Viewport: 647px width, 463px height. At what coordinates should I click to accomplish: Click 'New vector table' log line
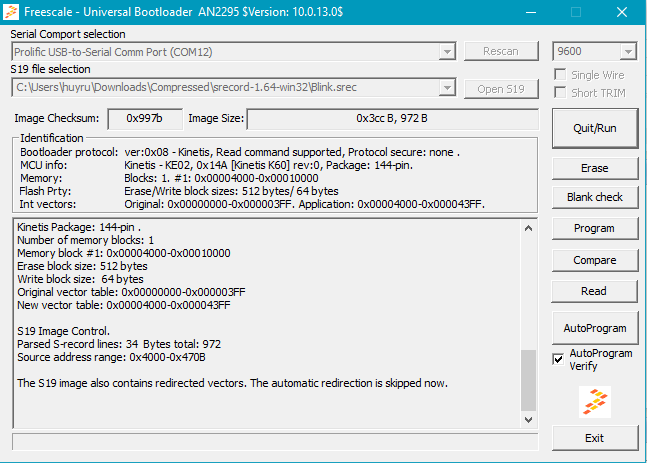[124, 305]
